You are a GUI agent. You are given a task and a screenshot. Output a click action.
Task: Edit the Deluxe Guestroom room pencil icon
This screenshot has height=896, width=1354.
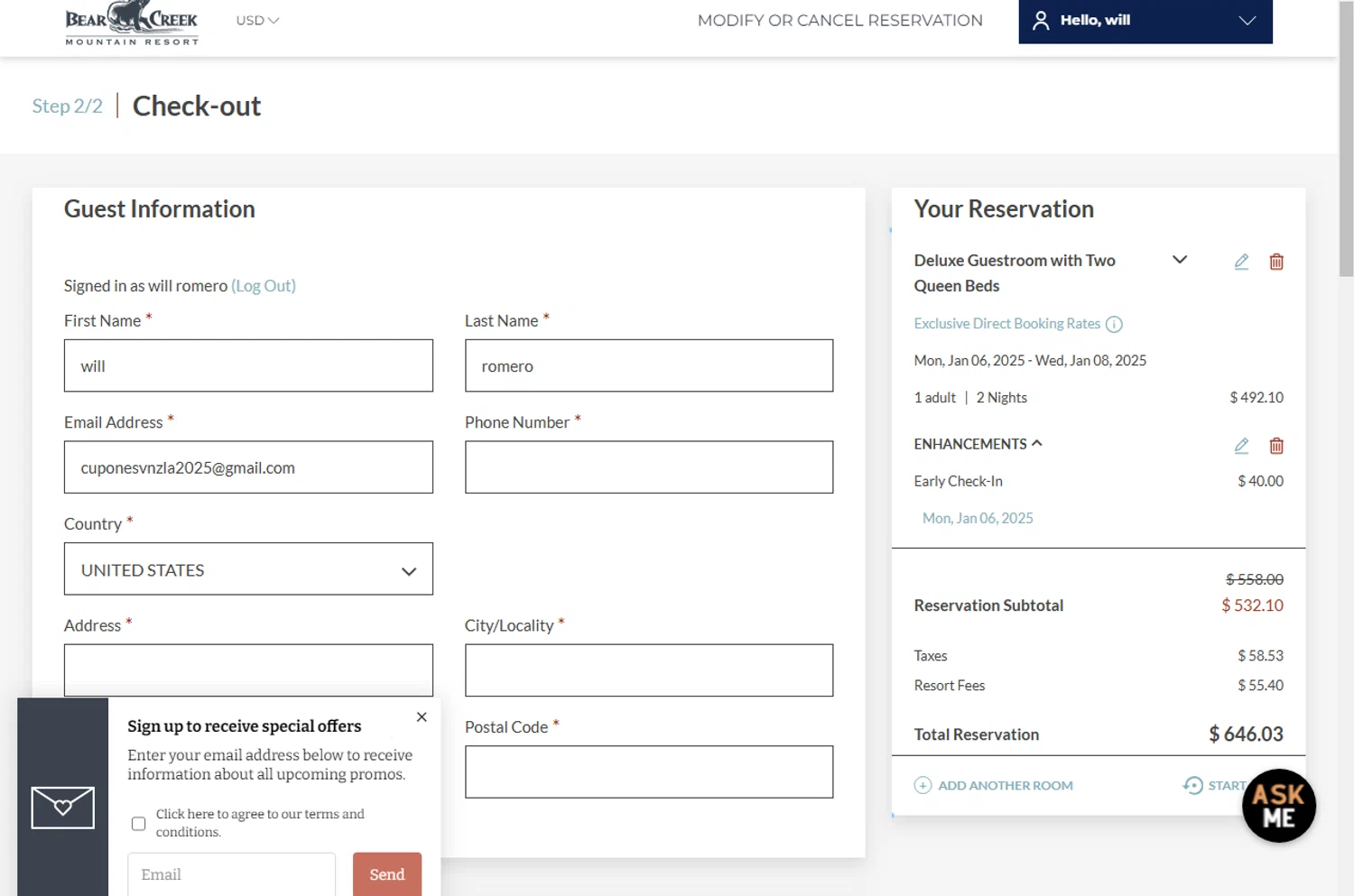[x=1241, y=262]
